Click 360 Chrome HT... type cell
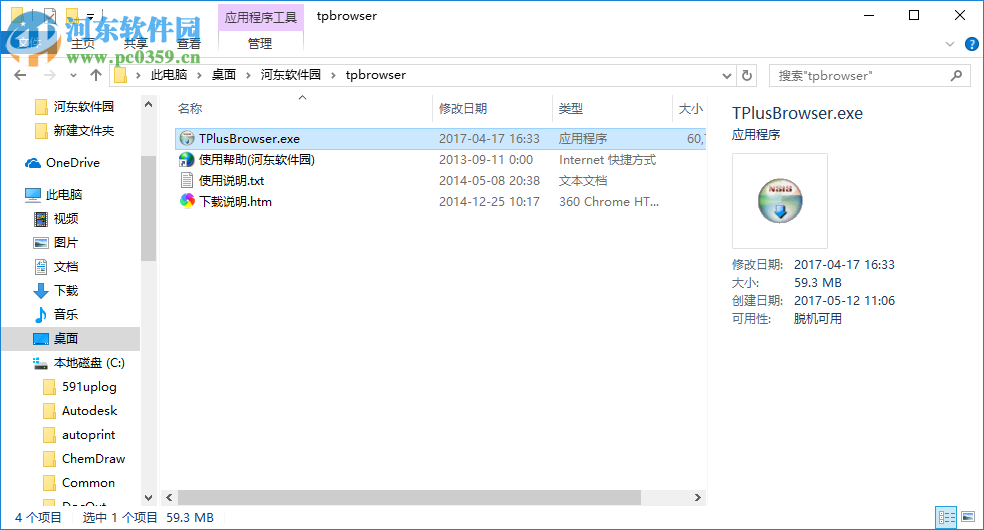 [x=609, y=201]
